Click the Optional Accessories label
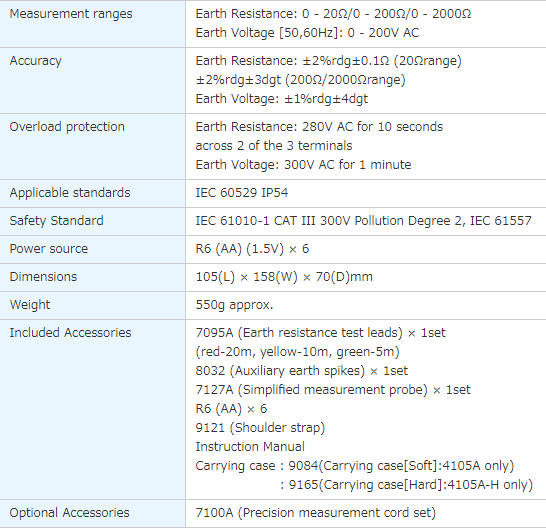The image size is (546, 530). pos(69,513)
